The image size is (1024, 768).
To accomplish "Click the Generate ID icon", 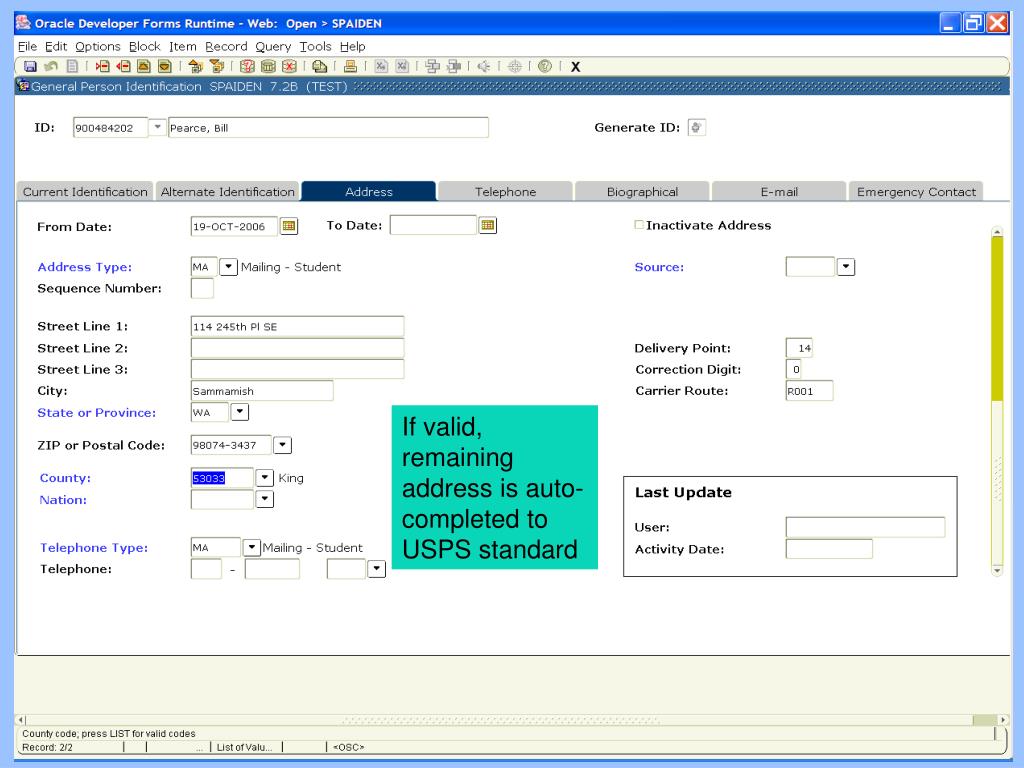I will 696,127.
